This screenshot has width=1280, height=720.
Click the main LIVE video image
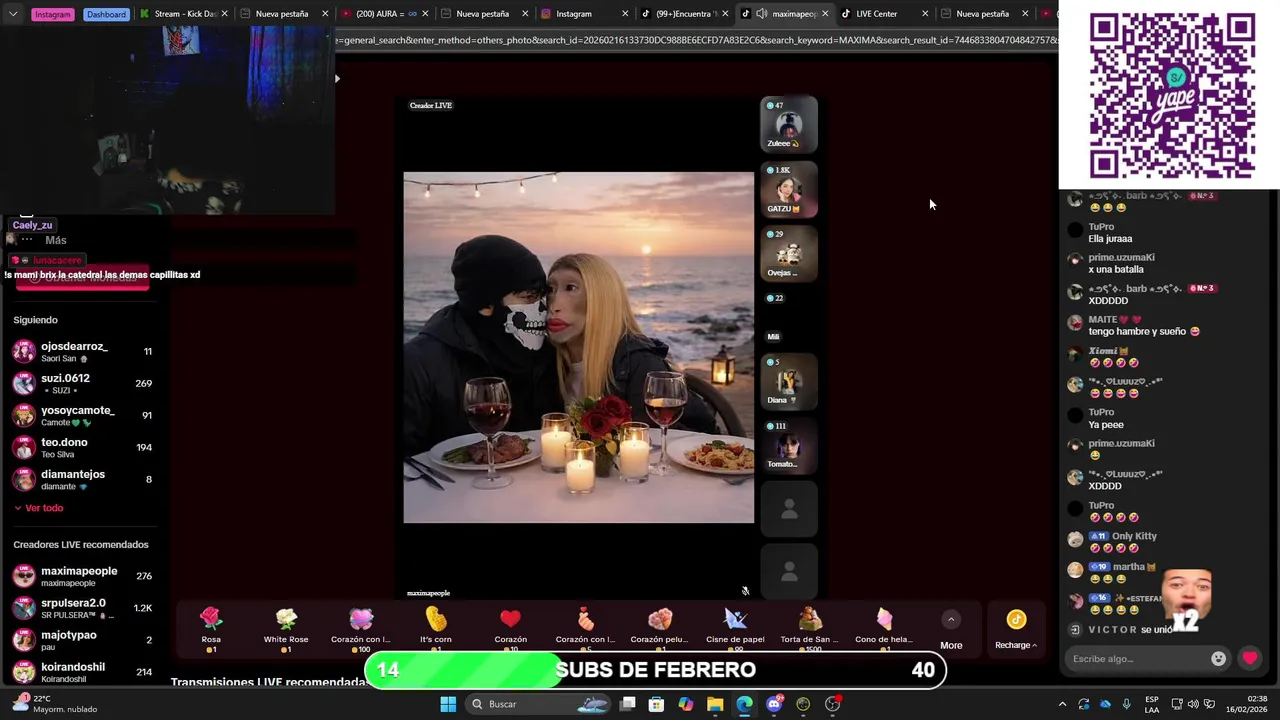click(579, 347)
